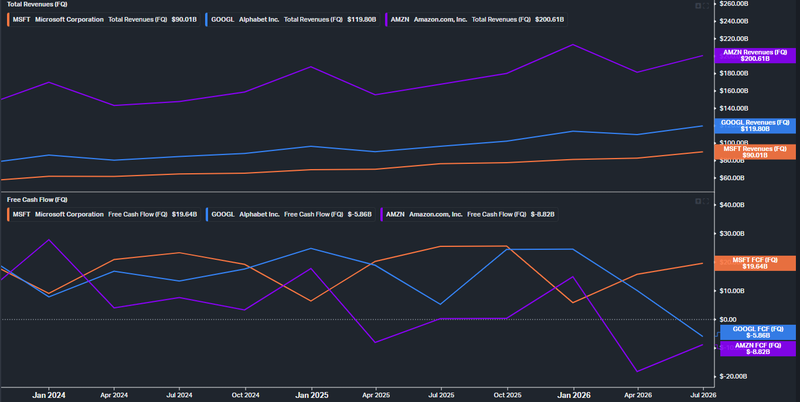800x402 pixels.
Task: Click the $160.00B price scale tick
Action: pos(734,90)
